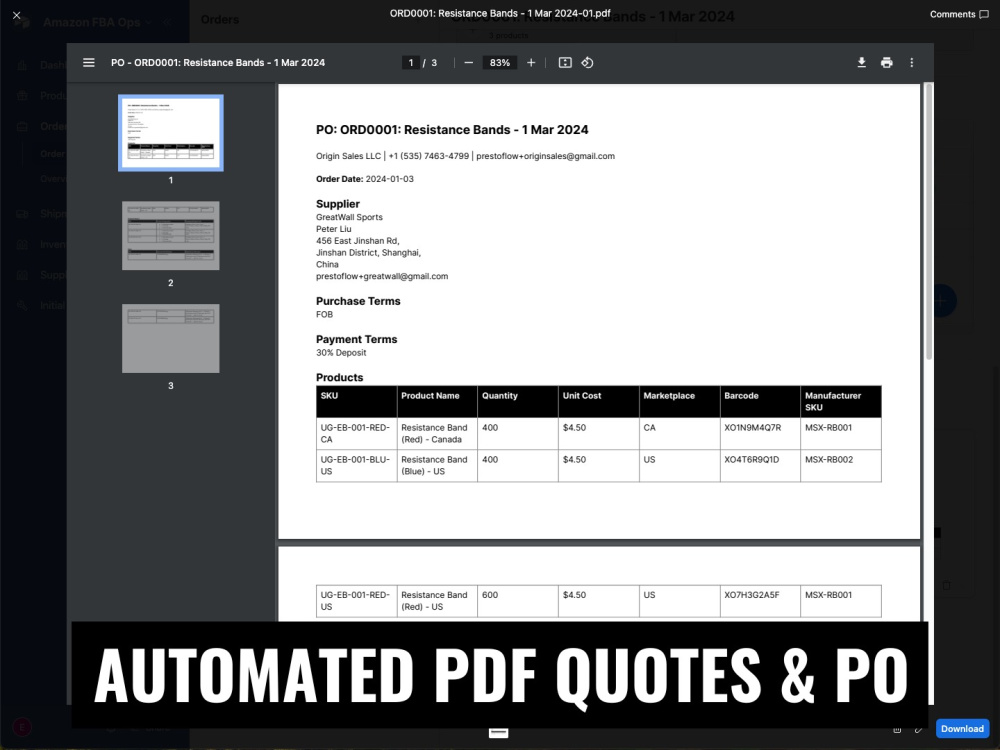Viewport: 1000px width, 750px height.
Task: Close the PDF preview overlay
Action: coord(17,15)
